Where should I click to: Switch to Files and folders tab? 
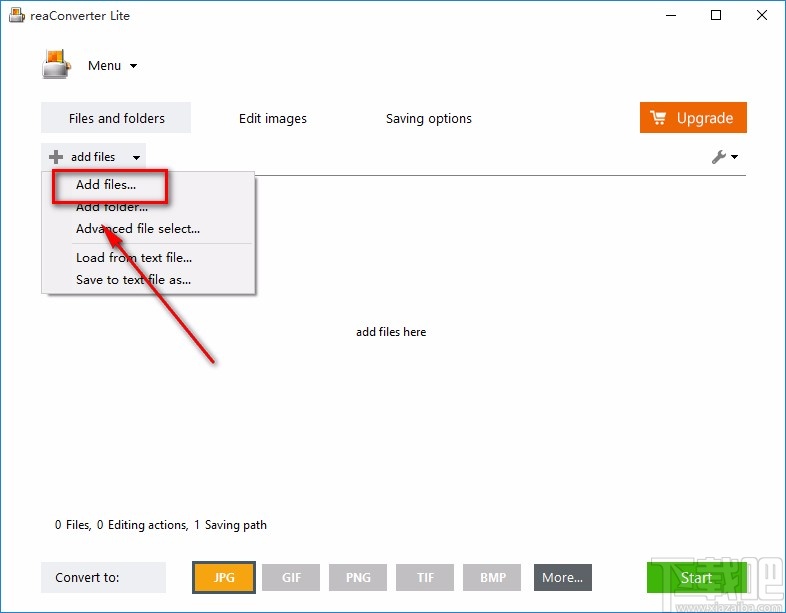[x=116, y=118]
